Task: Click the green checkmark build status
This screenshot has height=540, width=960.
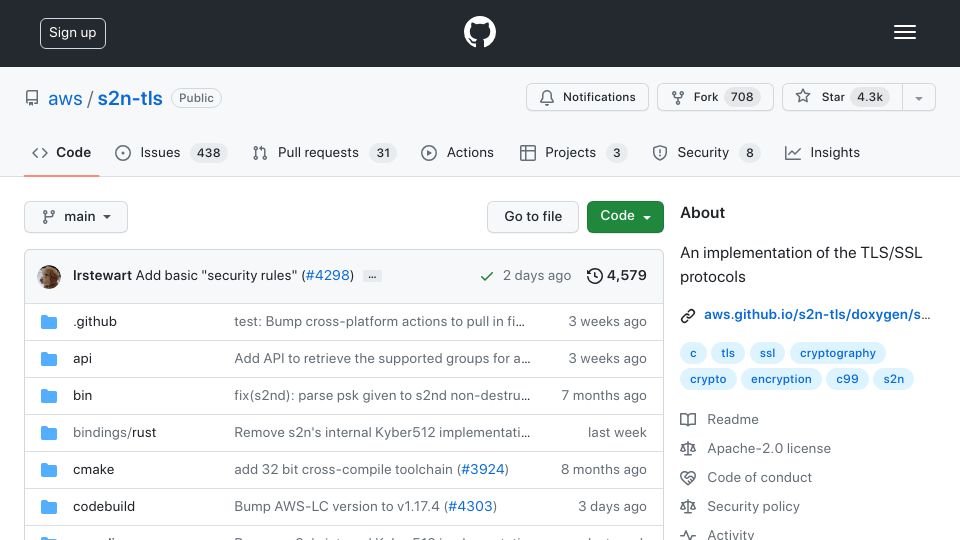Action: pos(487,276)
